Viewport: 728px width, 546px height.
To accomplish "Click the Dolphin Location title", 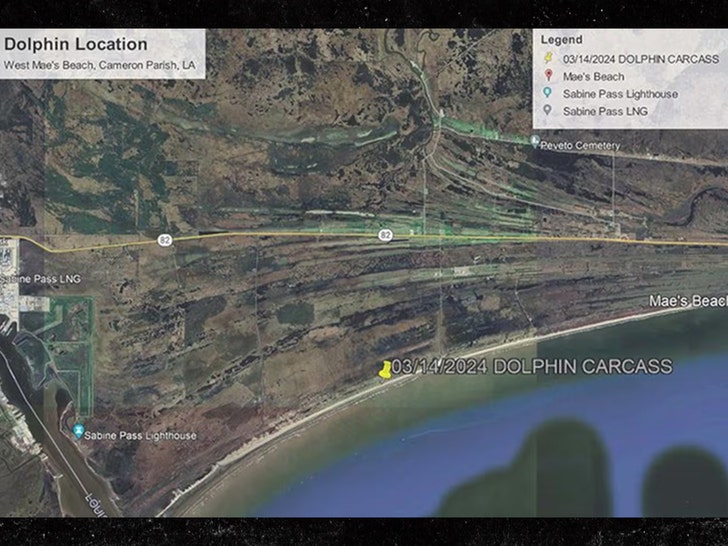I will pos(76,44).
